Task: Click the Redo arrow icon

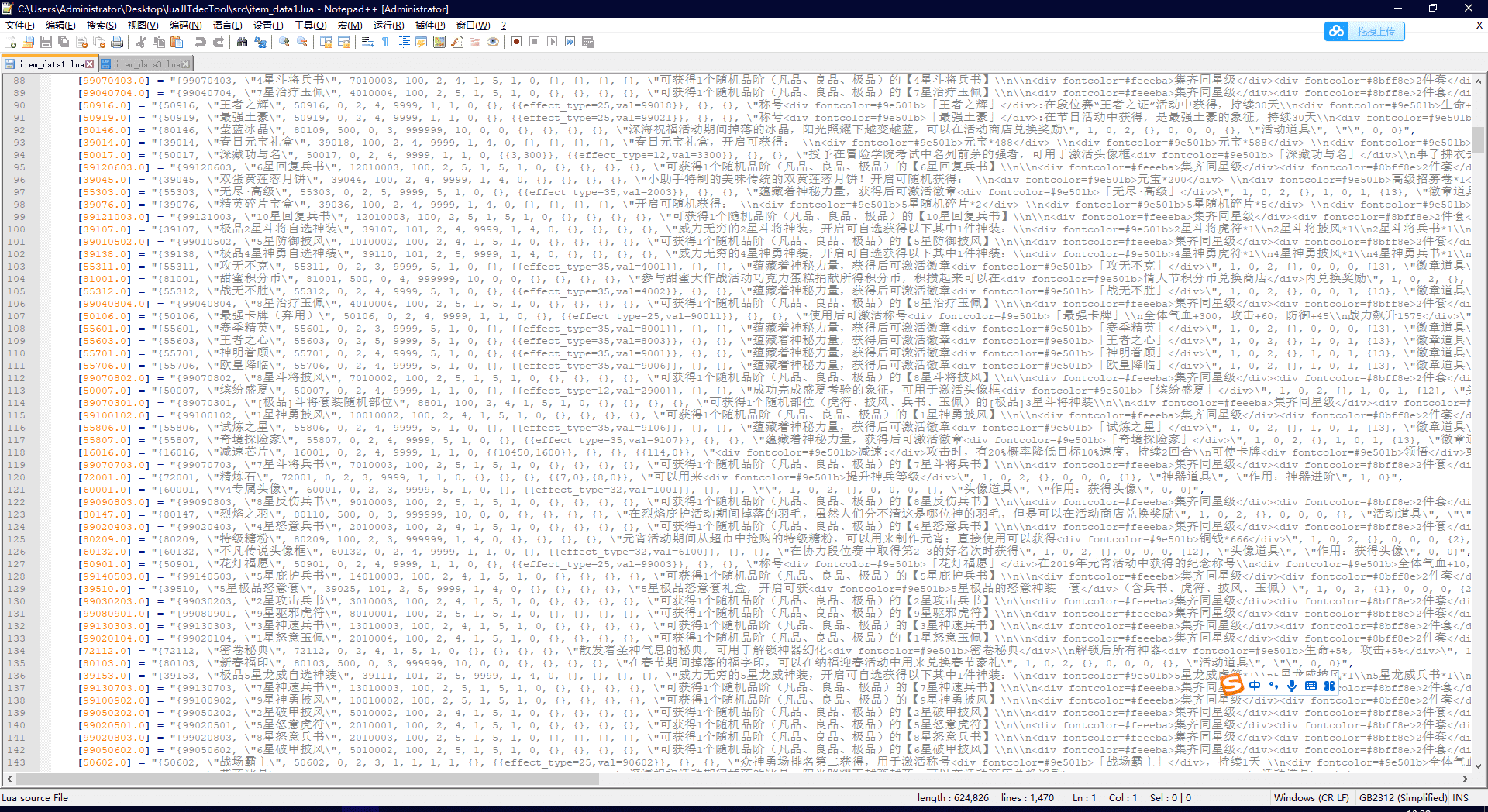Action: tap(219, 42)
